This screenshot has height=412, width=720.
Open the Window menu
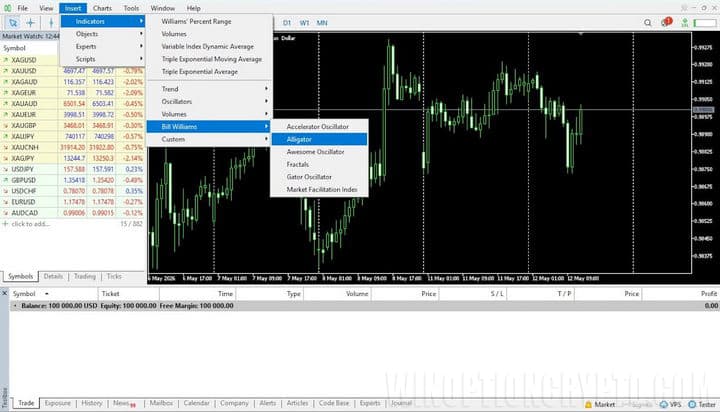click(163, 8)
